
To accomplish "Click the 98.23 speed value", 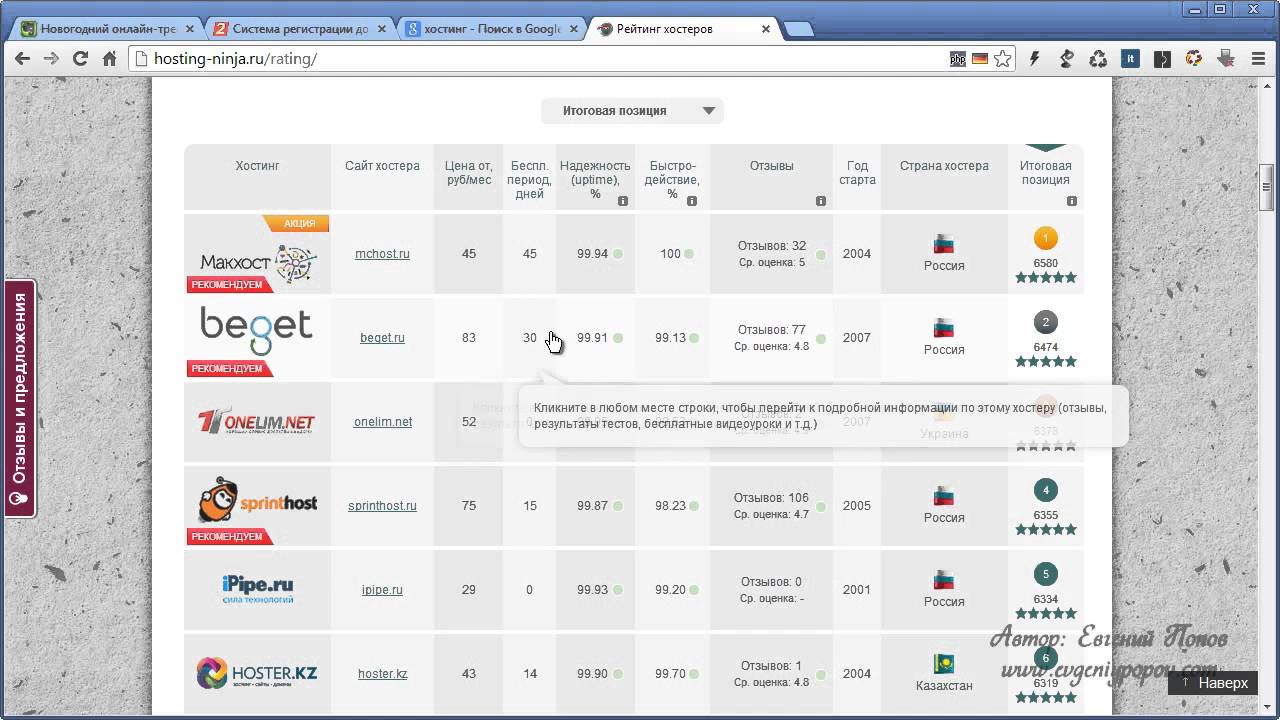I will [x=670, y=506].
